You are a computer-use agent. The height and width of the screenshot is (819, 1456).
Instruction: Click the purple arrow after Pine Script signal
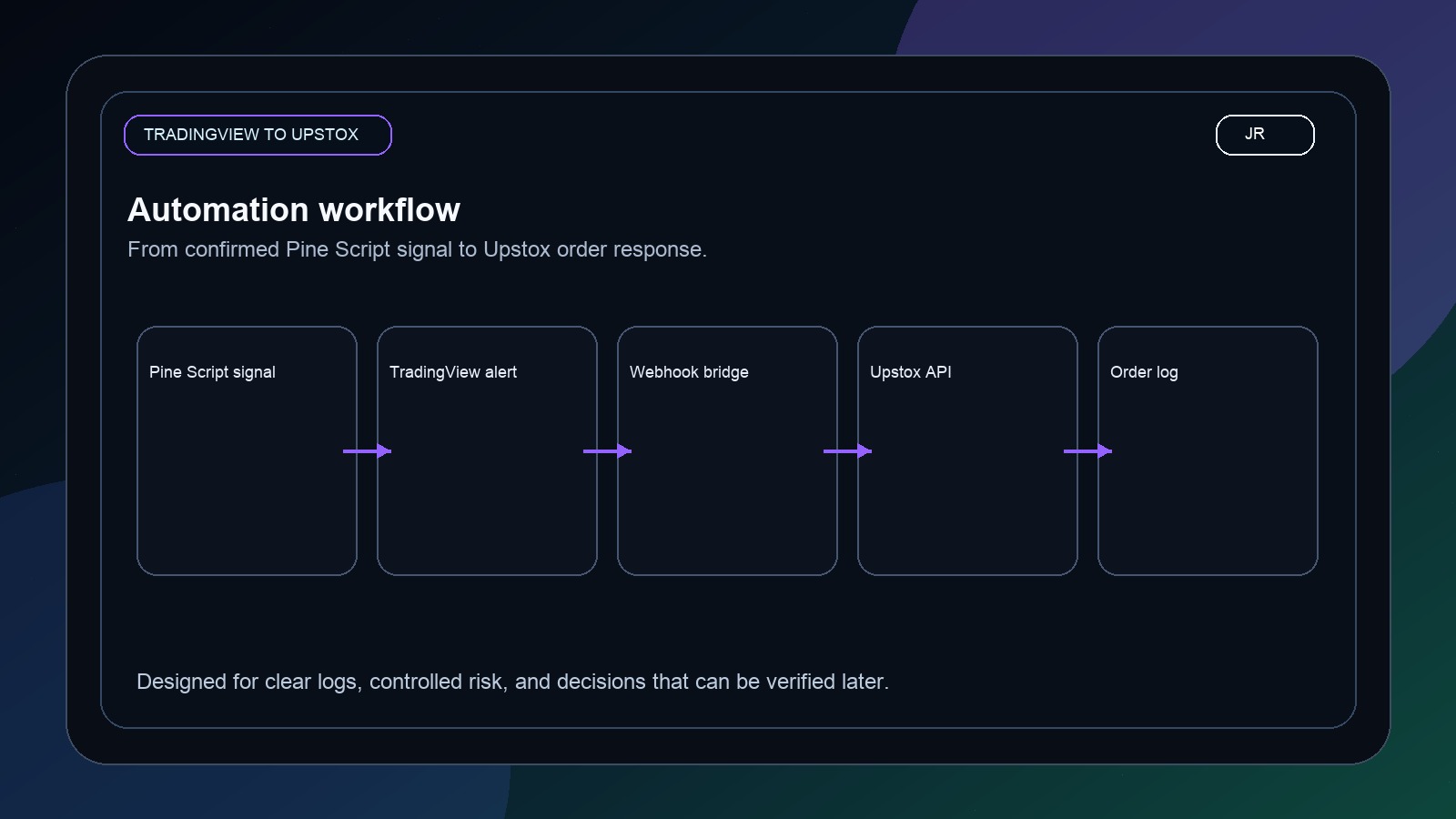coord(368,450)
